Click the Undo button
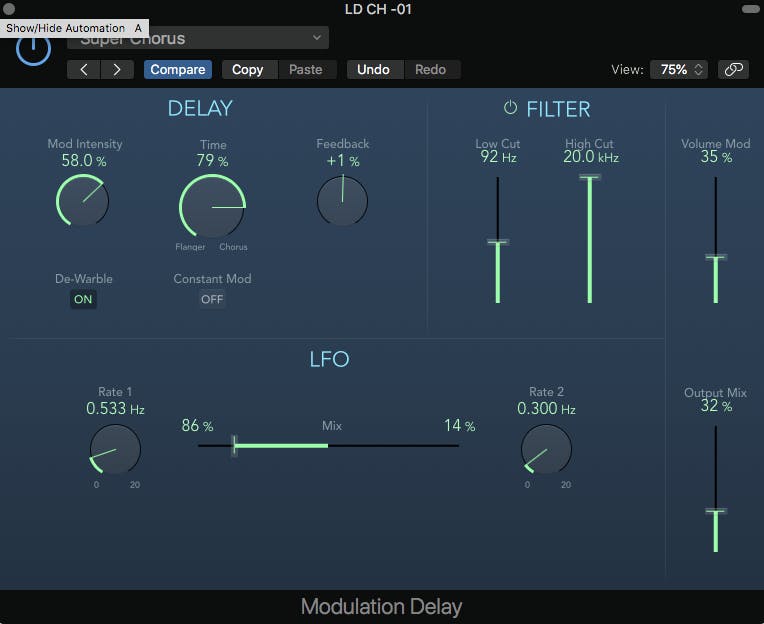The width and height of the screenshot is (764, 624). [x=373, y=69]
